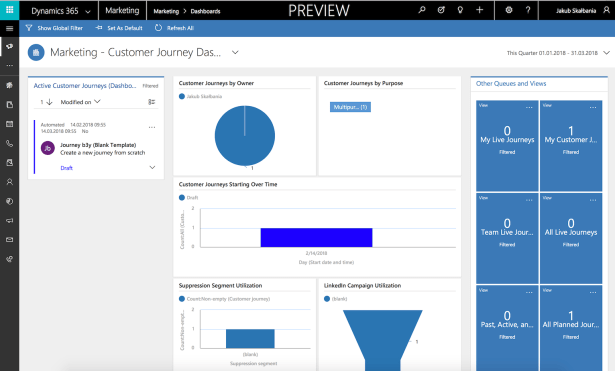
Task: Click Active Customer Journeys stream header
Action: click(85, 85)
